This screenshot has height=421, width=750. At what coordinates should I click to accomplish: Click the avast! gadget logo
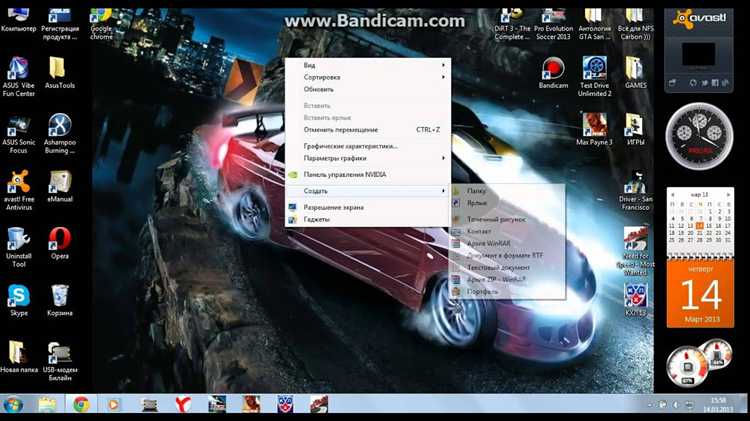point(699,20)
